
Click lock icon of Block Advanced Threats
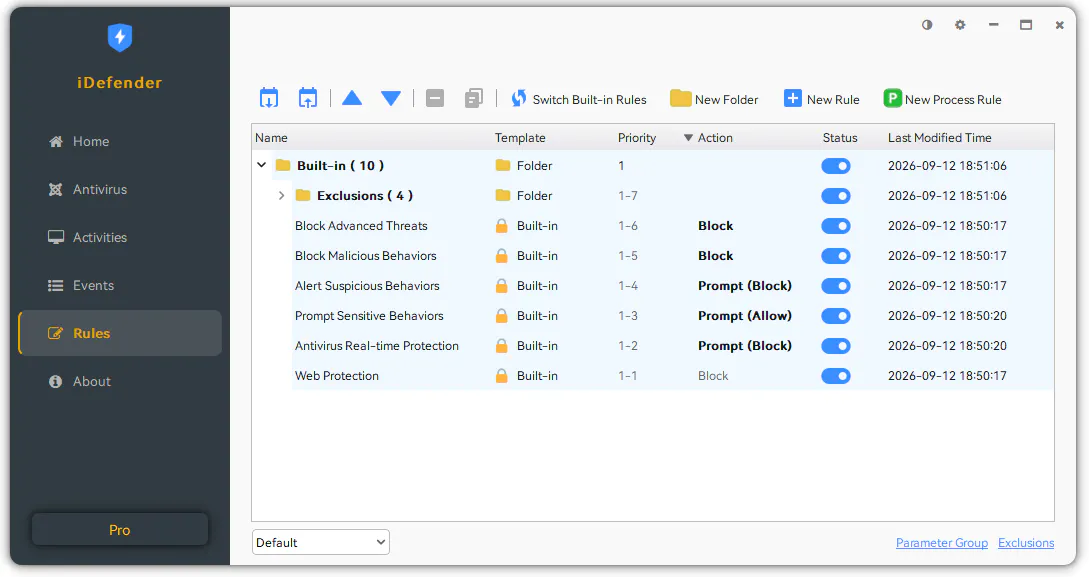coord(501,226)
